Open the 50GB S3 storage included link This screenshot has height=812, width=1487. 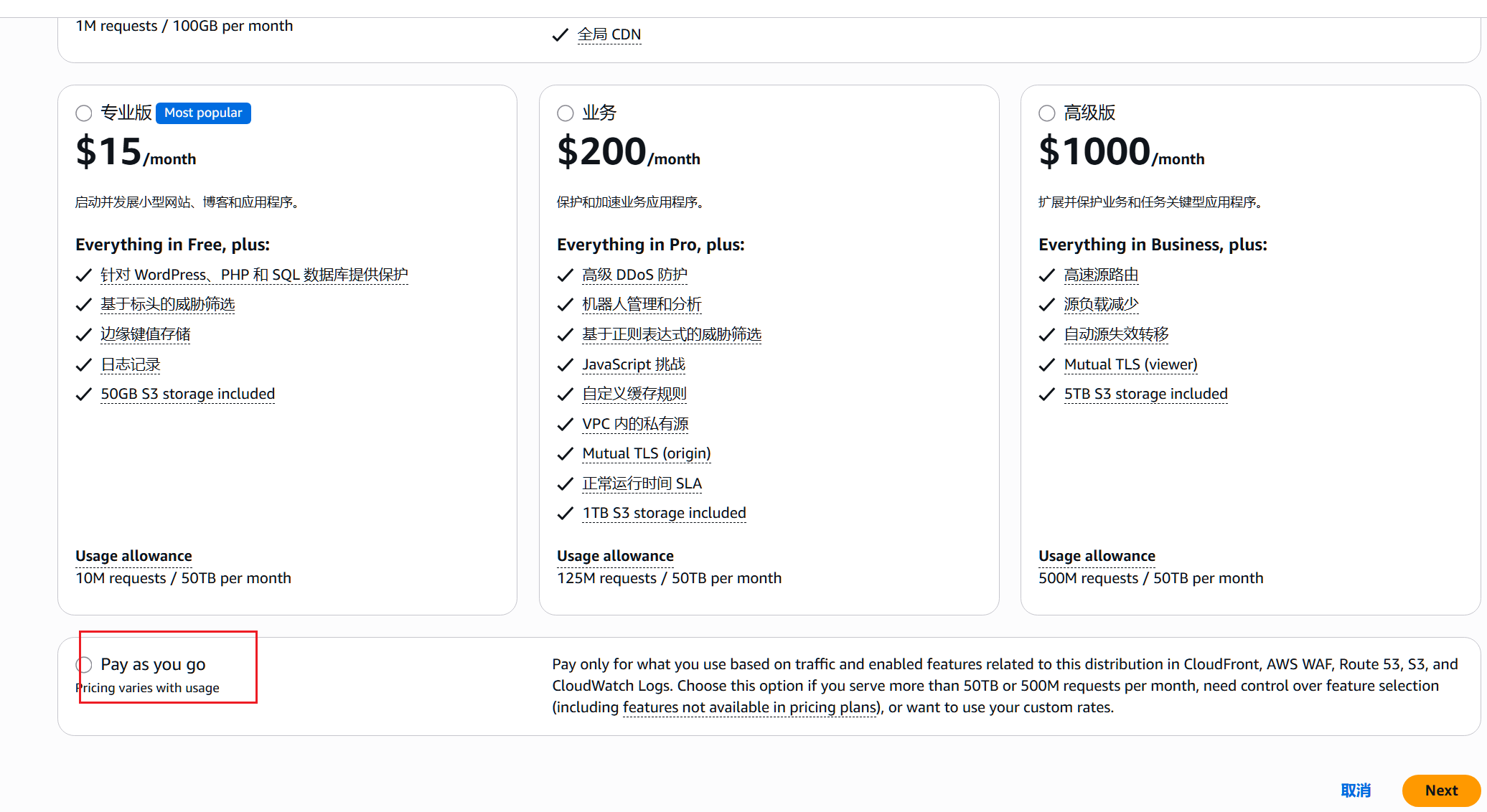(x=187, y=394)
